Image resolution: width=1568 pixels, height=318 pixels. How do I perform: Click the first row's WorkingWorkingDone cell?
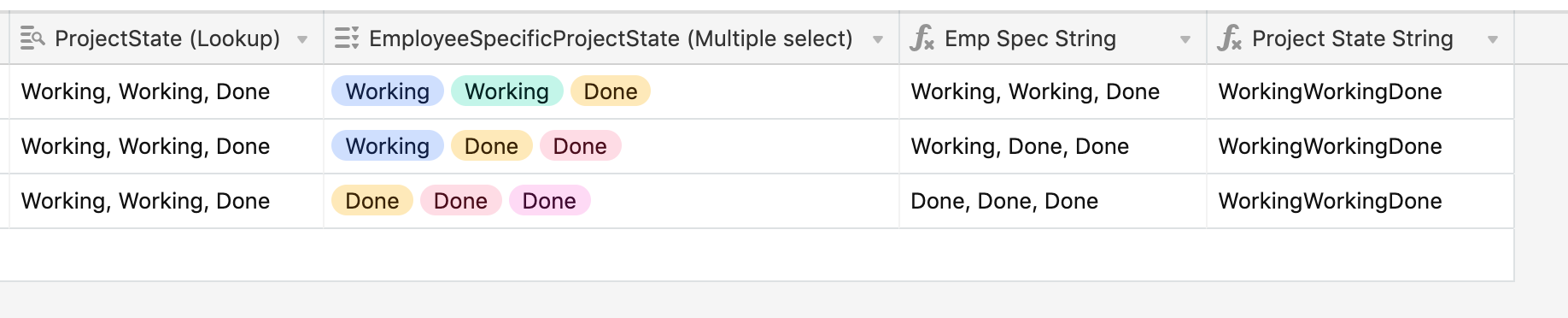point(1360,91)
